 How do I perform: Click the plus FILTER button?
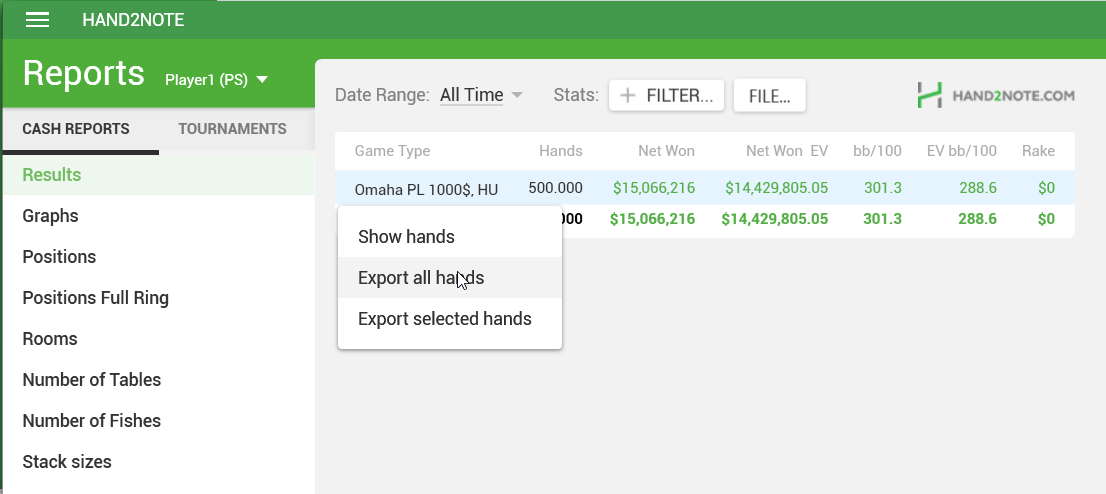(666, 96)
